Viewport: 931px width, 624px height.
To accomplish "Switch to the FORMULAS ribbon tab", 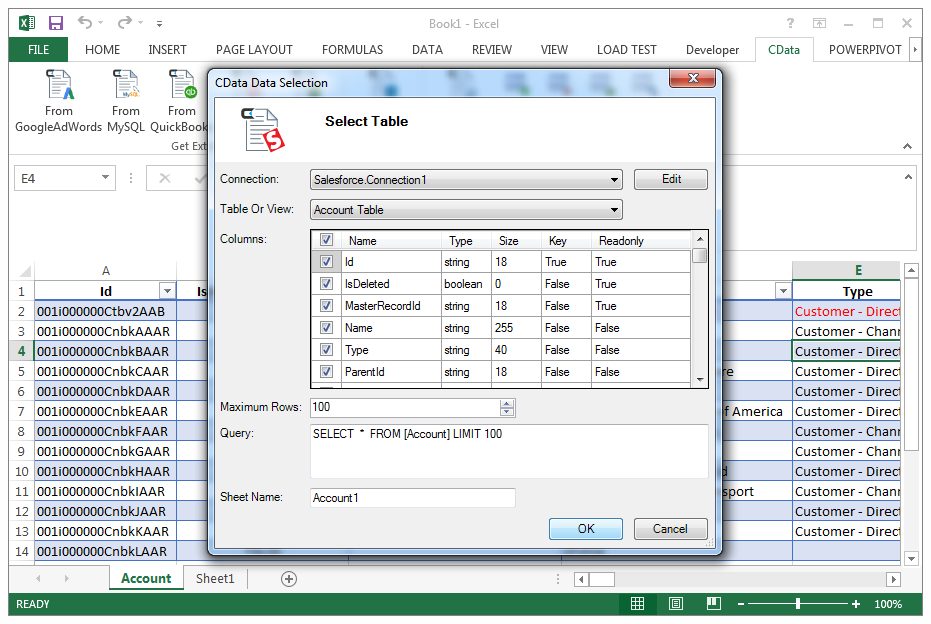I will (x=353, y=50).
